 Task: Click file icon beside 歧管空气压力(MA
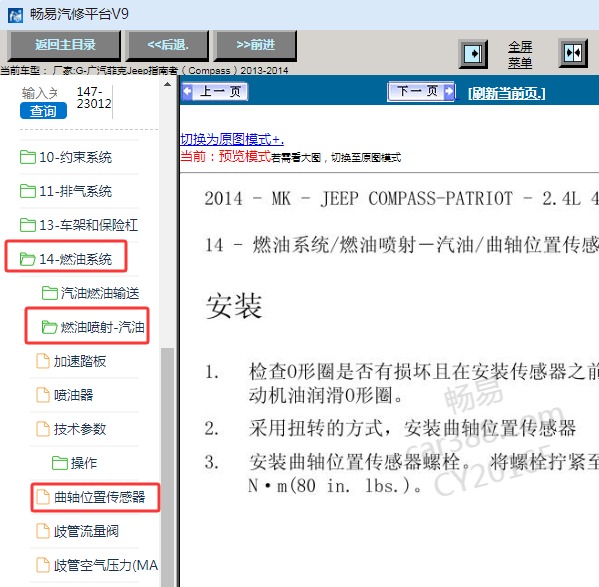tap(43, 565)
